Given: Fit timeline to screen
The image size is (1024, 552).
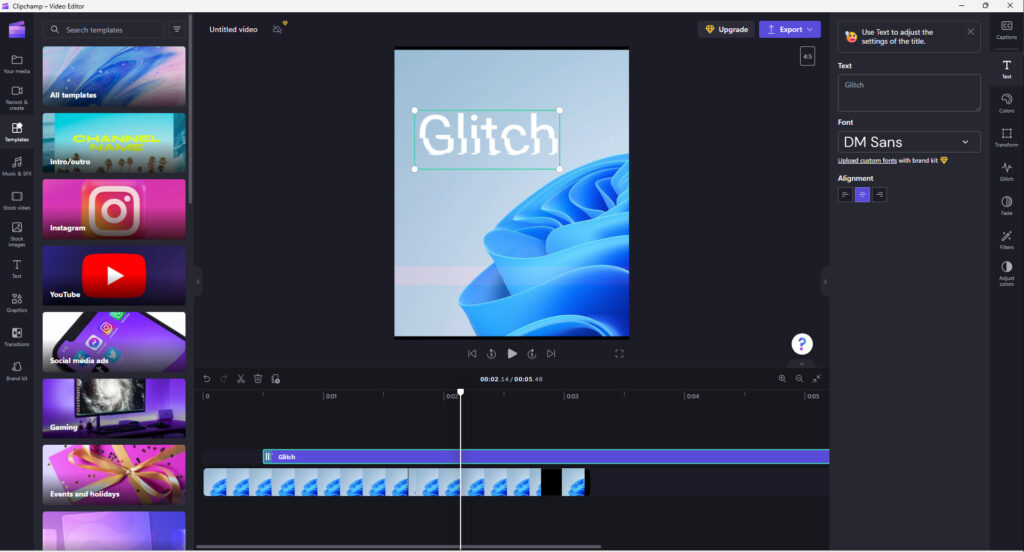Looking at the screenshot, I should tap(816, 379).
